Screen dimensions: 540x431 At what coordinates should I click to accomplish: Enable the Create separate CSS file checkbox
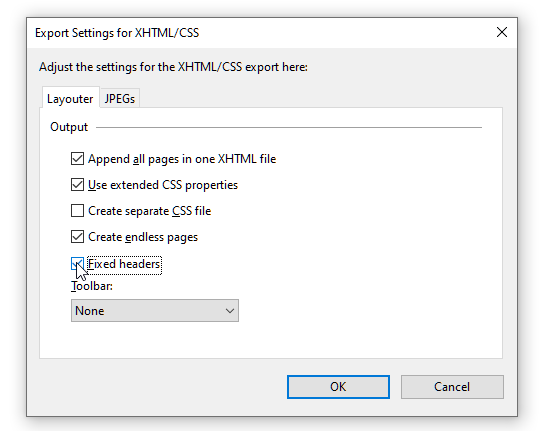pos(77,211)
